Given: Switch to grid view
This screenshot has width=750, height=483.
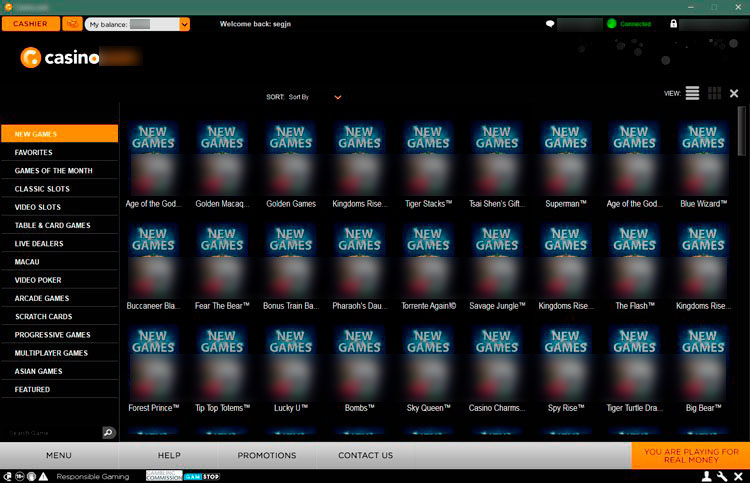Looking at the screenshot, I should 714,93.
